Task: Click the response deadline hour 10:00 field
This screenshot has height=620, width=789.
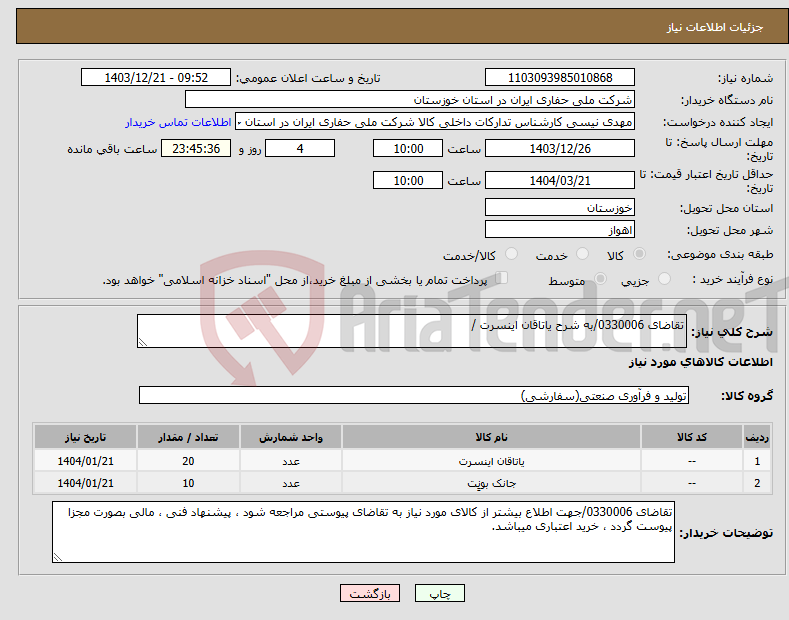Action: point(408,148)
